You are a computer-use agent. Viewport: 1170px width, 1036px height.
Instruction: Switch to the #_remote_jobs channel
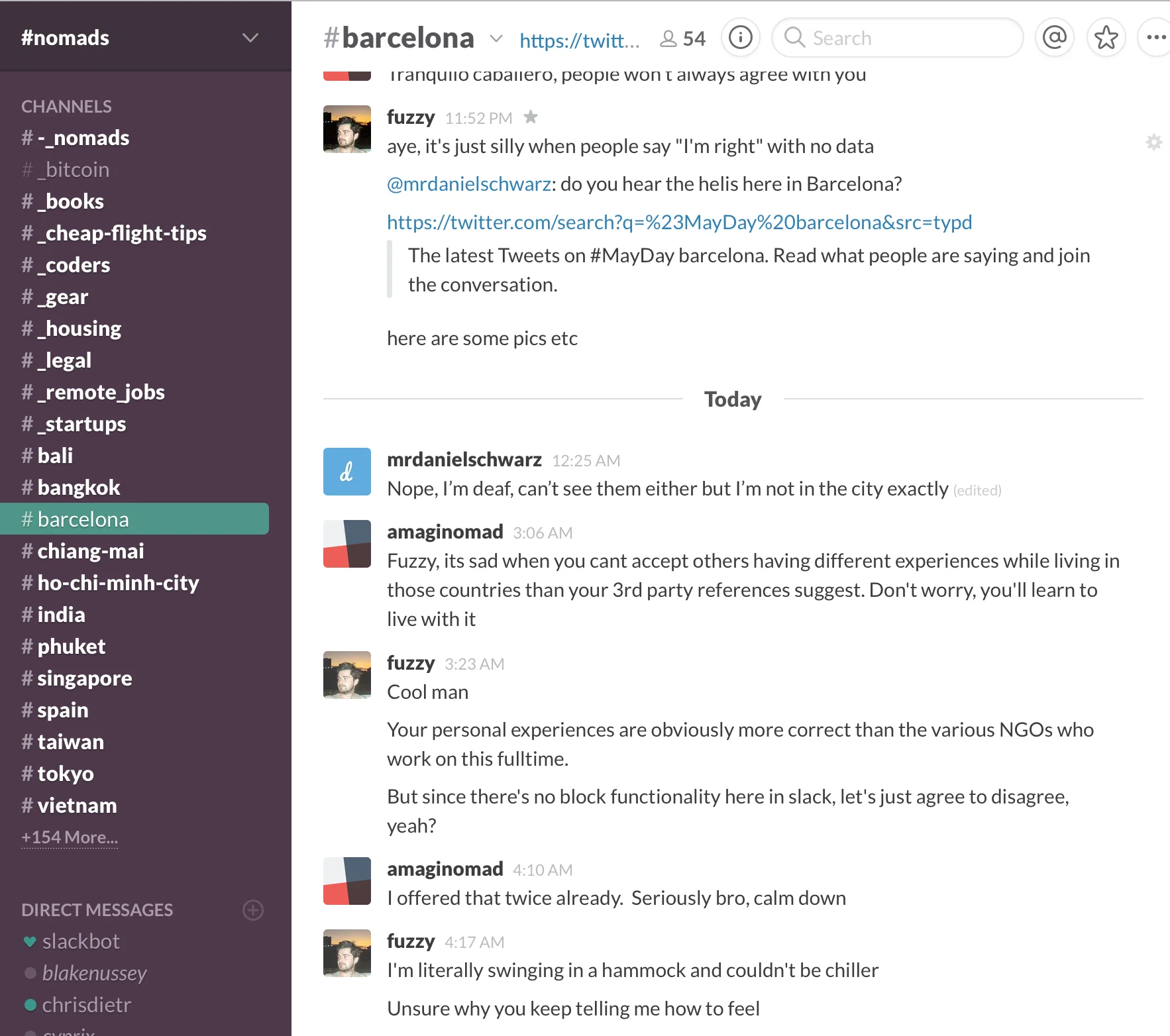pyautogui.click(x=101, y=392)
